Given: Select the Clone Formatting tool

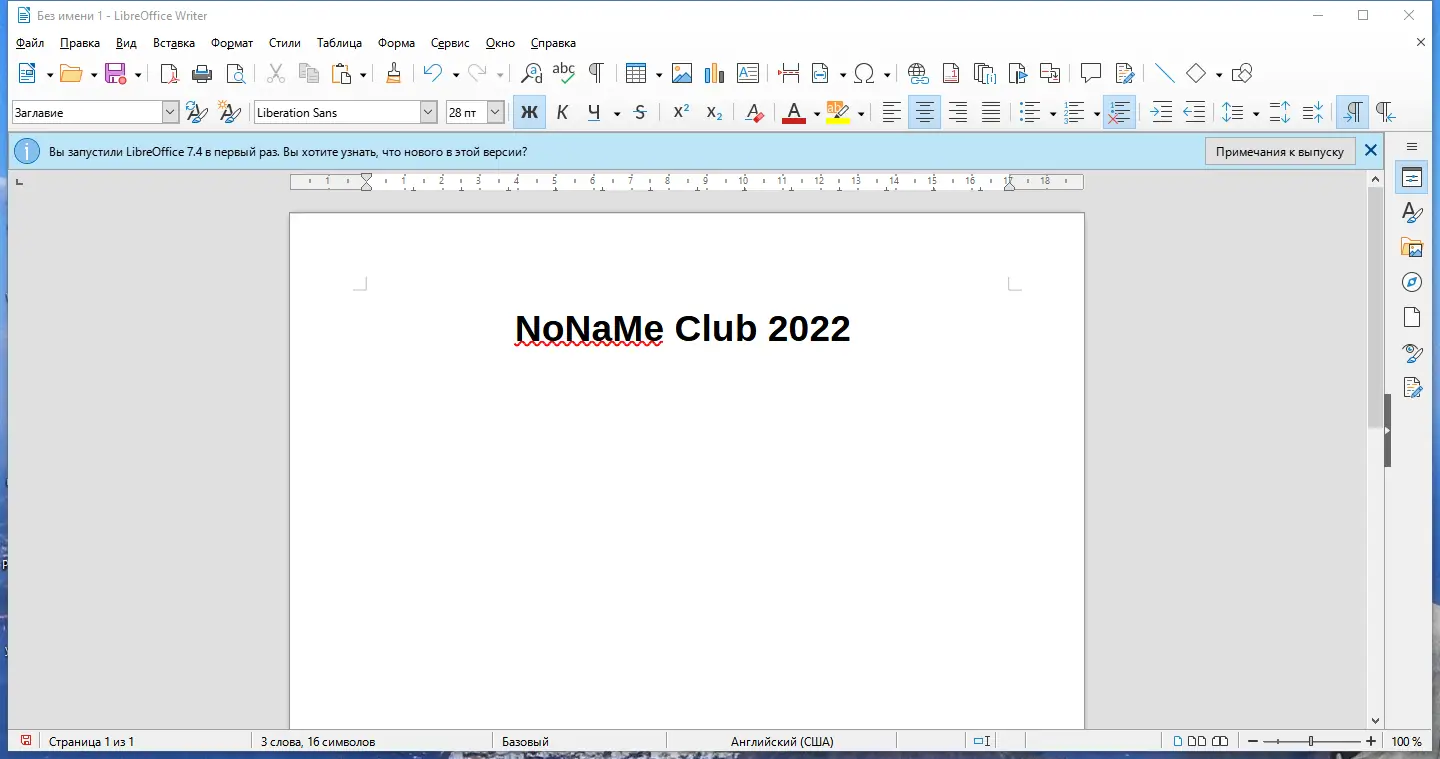Looking at the screenshot, I should click(x=392, y=73).
